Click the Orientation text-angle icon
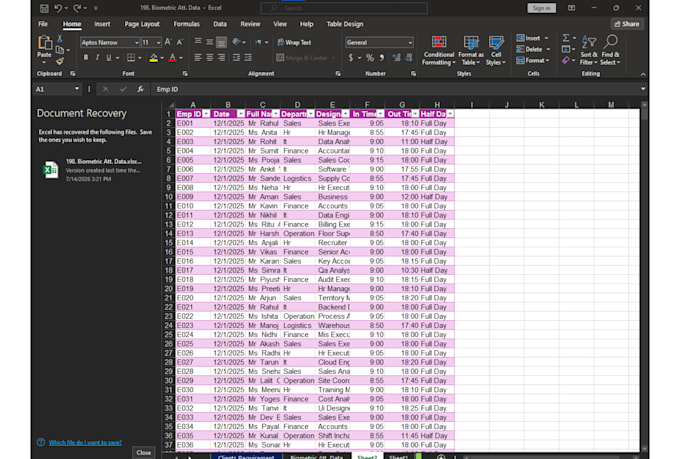The image size is (680, 459). (x=236, y=42)
